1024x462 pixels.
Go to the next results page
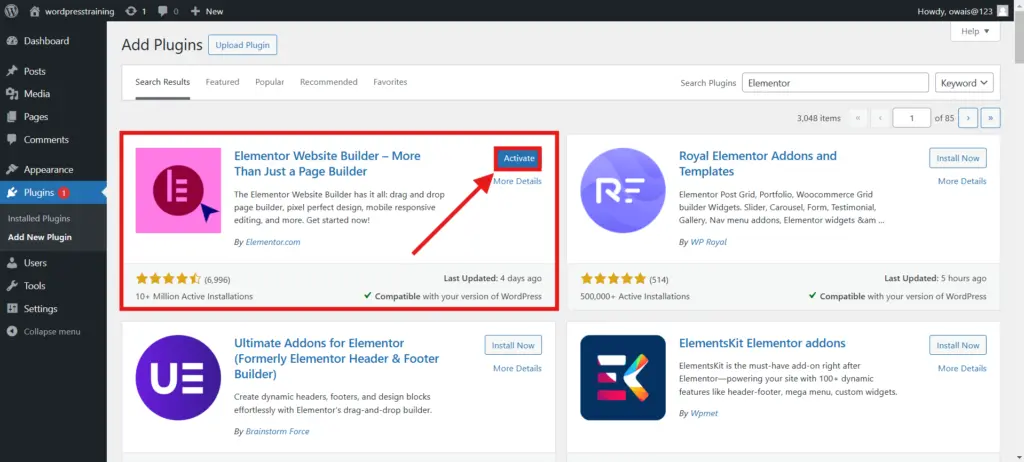pyautogui.click(x=968, y=118)
